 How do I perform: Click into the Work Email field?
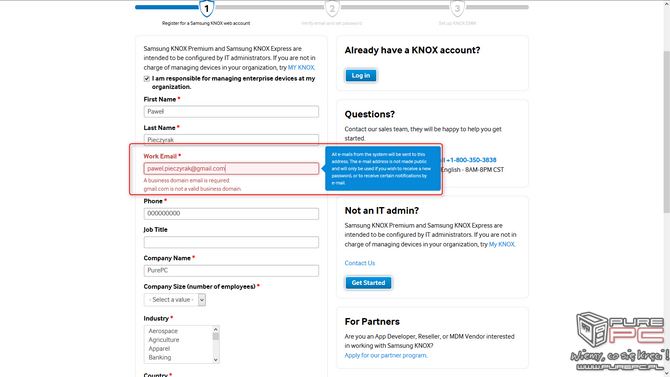[x=231, y=168]
